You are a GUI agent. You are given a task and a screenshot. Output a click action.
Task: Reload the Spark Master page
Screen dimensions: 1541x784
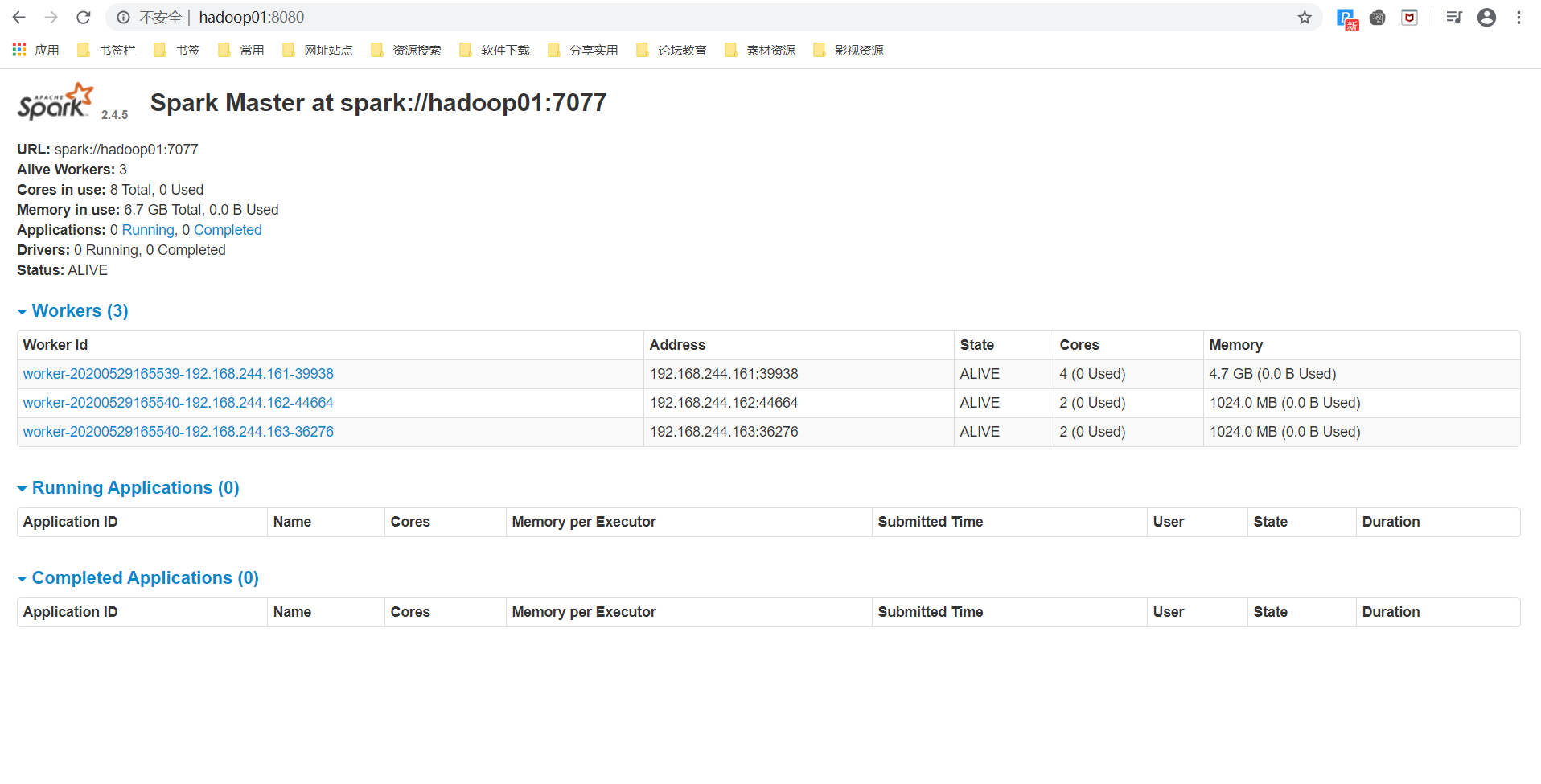pyautogui.click(x=84, y=17)
